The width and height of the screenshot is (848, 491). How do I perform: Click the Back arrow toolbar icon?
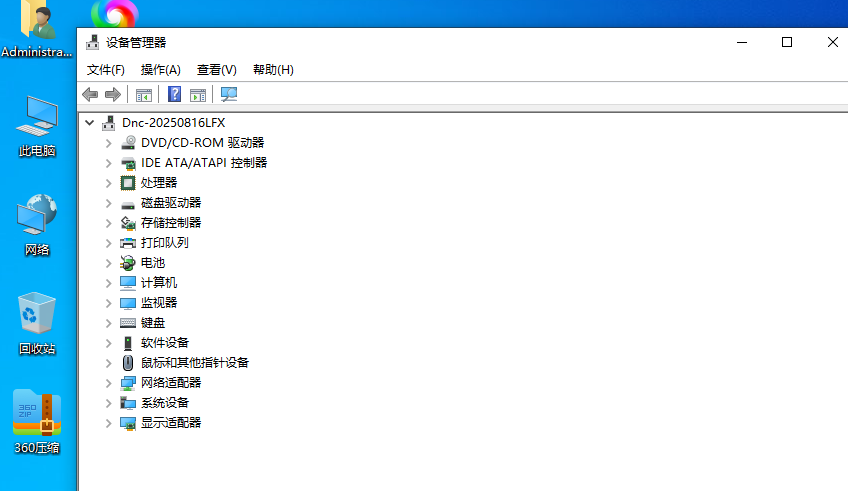pos(90,95)
